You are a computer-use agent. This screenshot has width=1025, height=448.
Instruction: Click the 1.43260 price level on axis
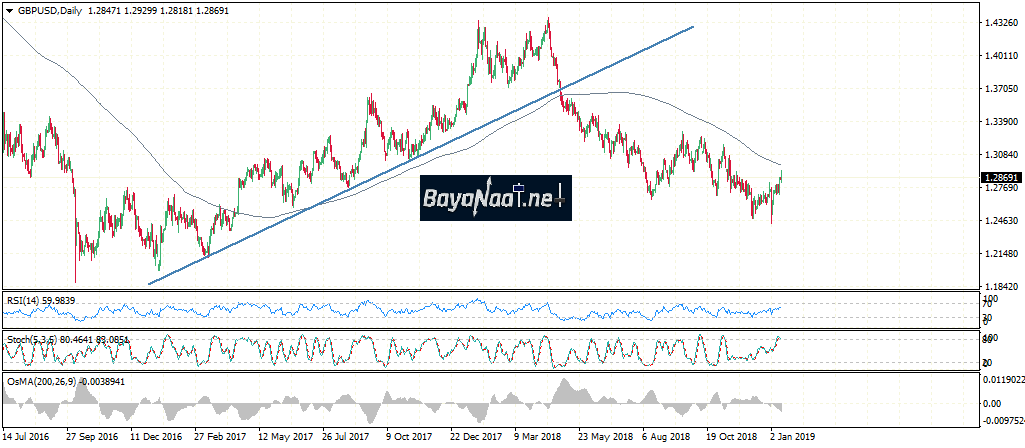(1003, 22)
